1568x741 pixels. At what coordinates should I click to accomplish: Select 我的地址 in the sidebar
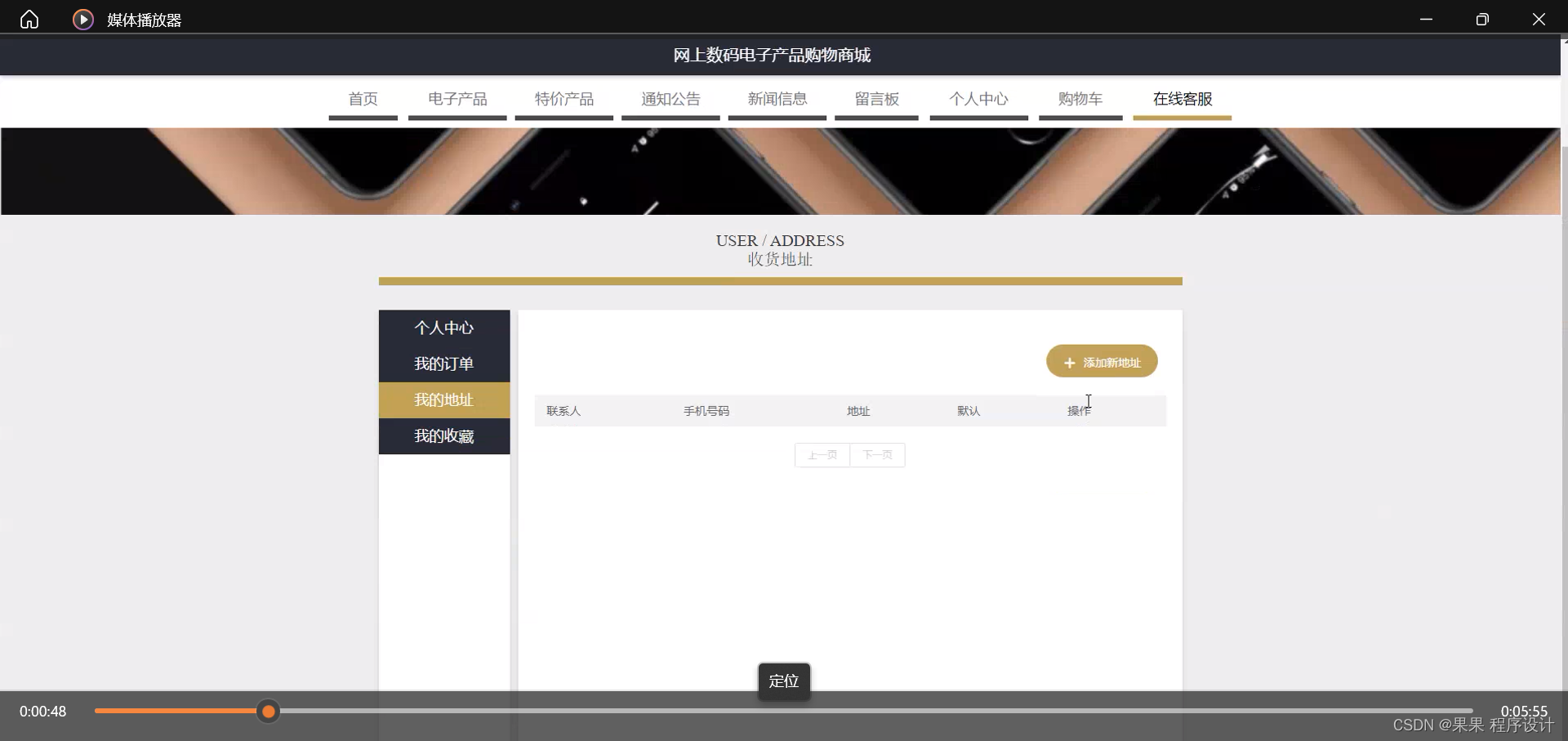pos(443,400)
